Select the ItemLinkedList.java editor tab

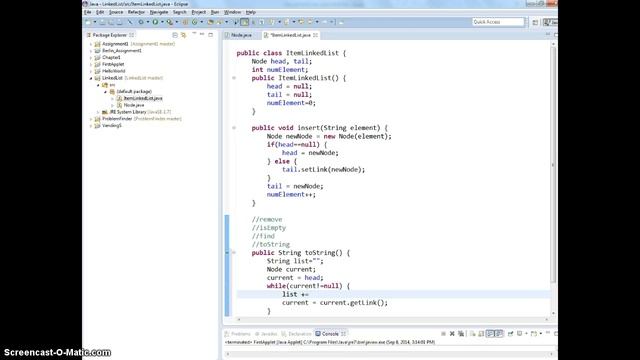coord(290,35)
